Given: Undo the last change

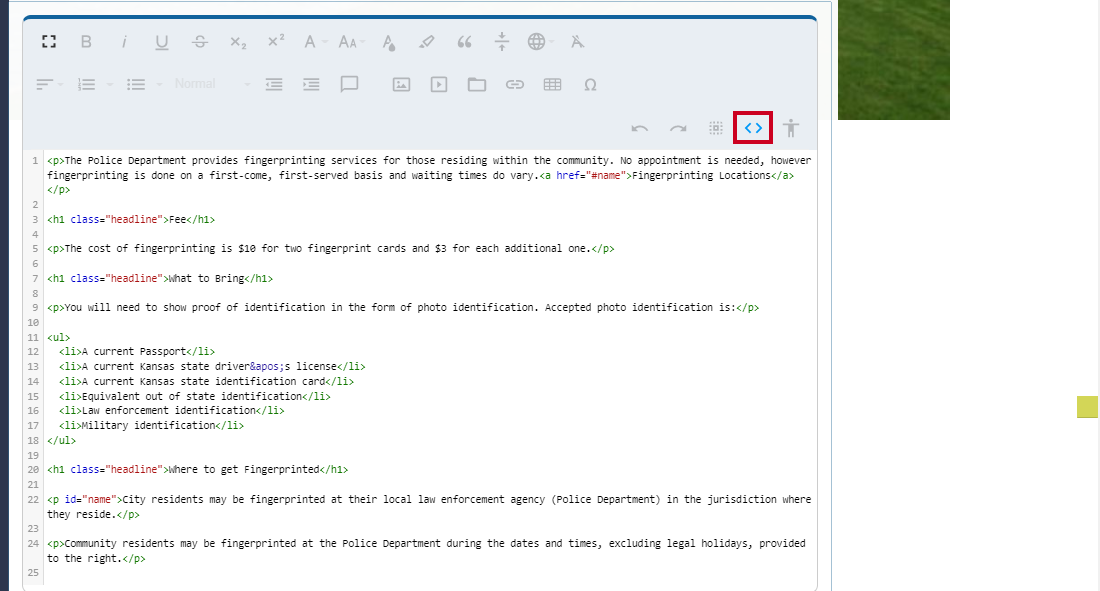Looking at the screenshot, I should click(x=640, y=128).
